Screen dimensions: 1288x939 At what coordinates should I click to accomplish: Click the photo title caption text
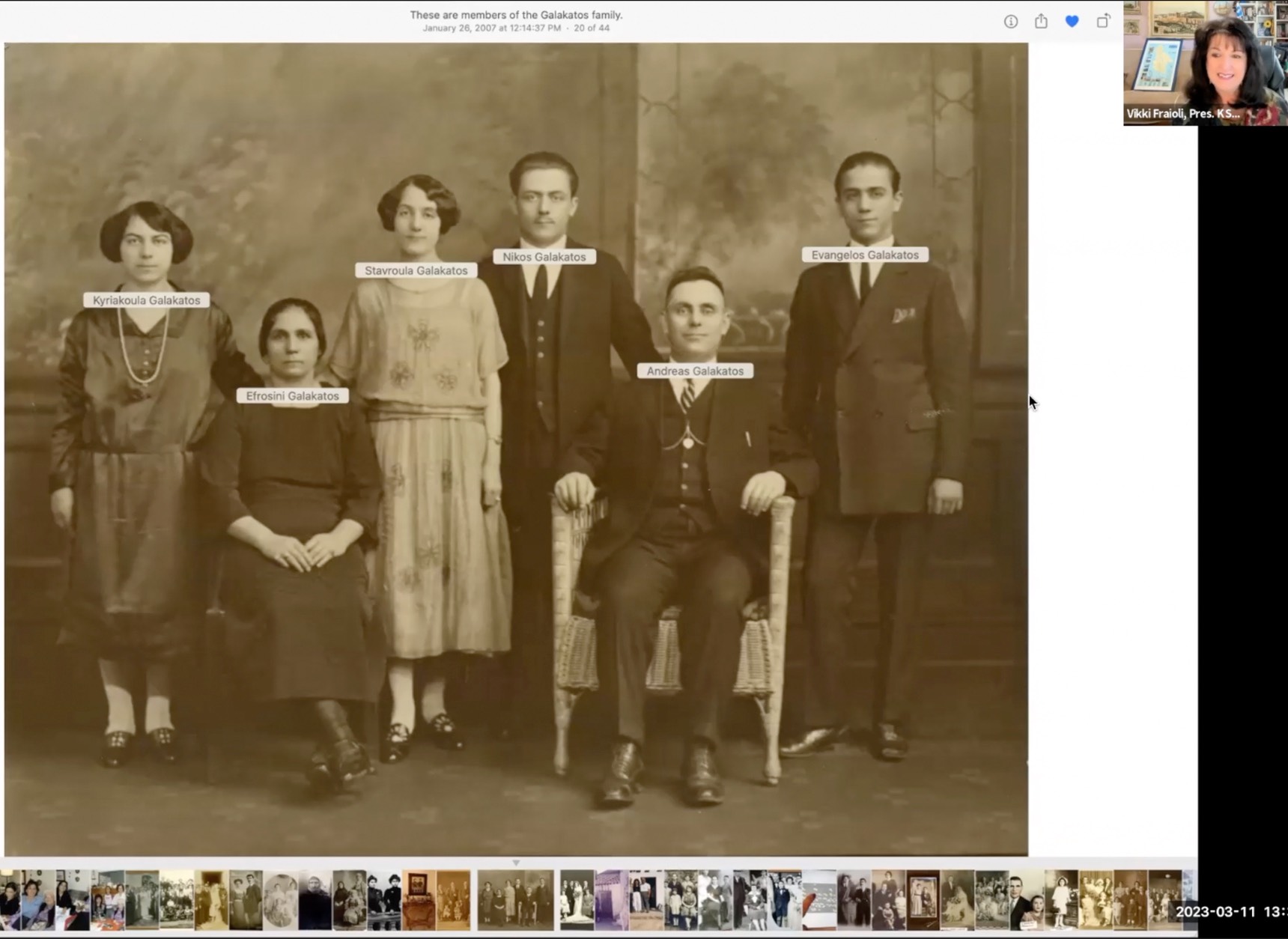coord(516,14)
